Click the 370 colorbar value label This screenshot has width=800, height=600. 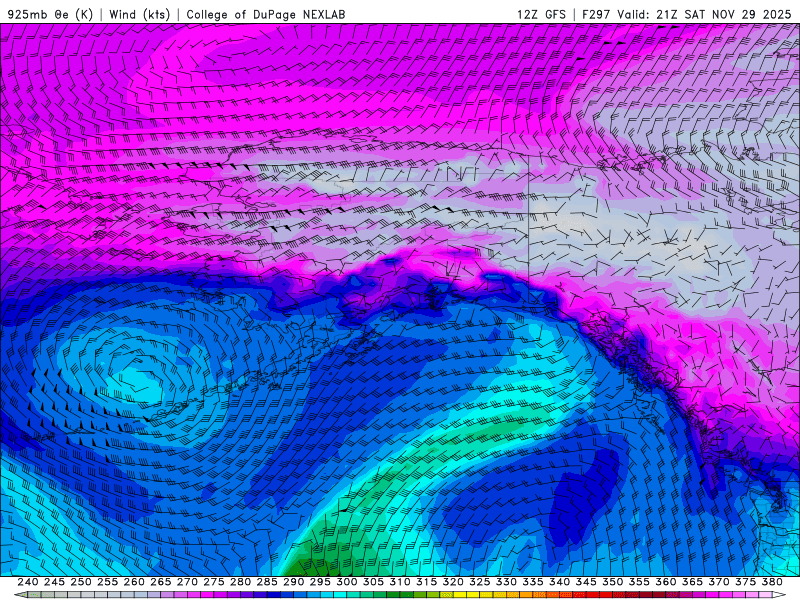pos(719,582)
